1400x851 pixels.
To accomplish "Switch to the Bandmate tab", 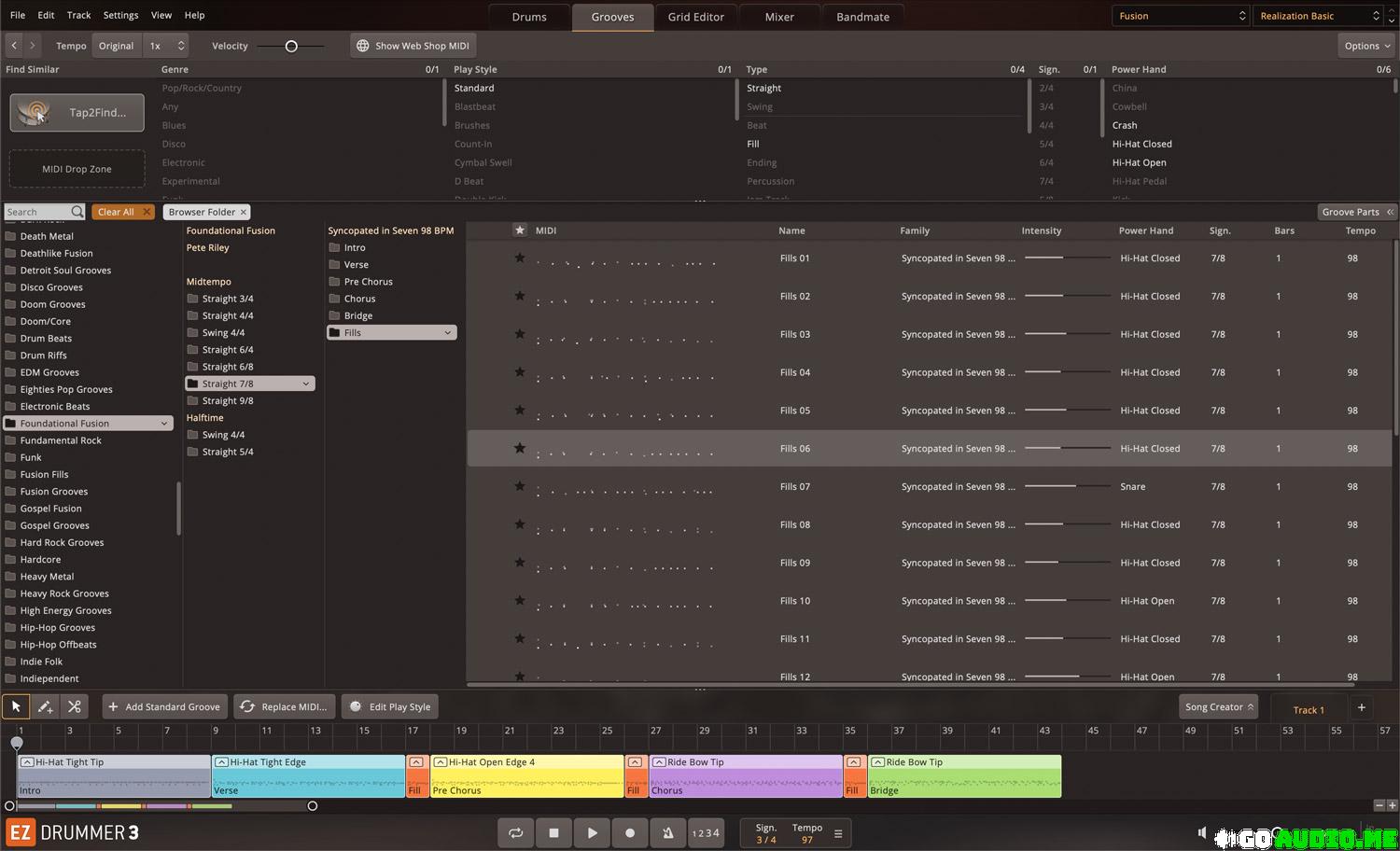I will (x=862, y=17).
